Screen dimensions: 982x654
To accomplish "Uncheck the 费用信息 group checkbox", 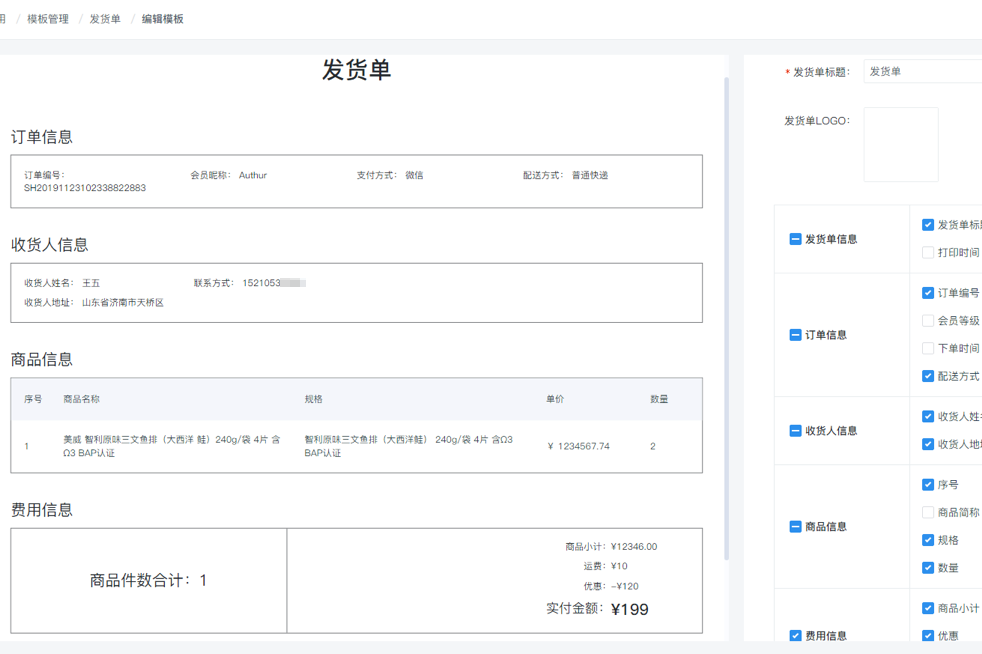I will coord(795,635).
